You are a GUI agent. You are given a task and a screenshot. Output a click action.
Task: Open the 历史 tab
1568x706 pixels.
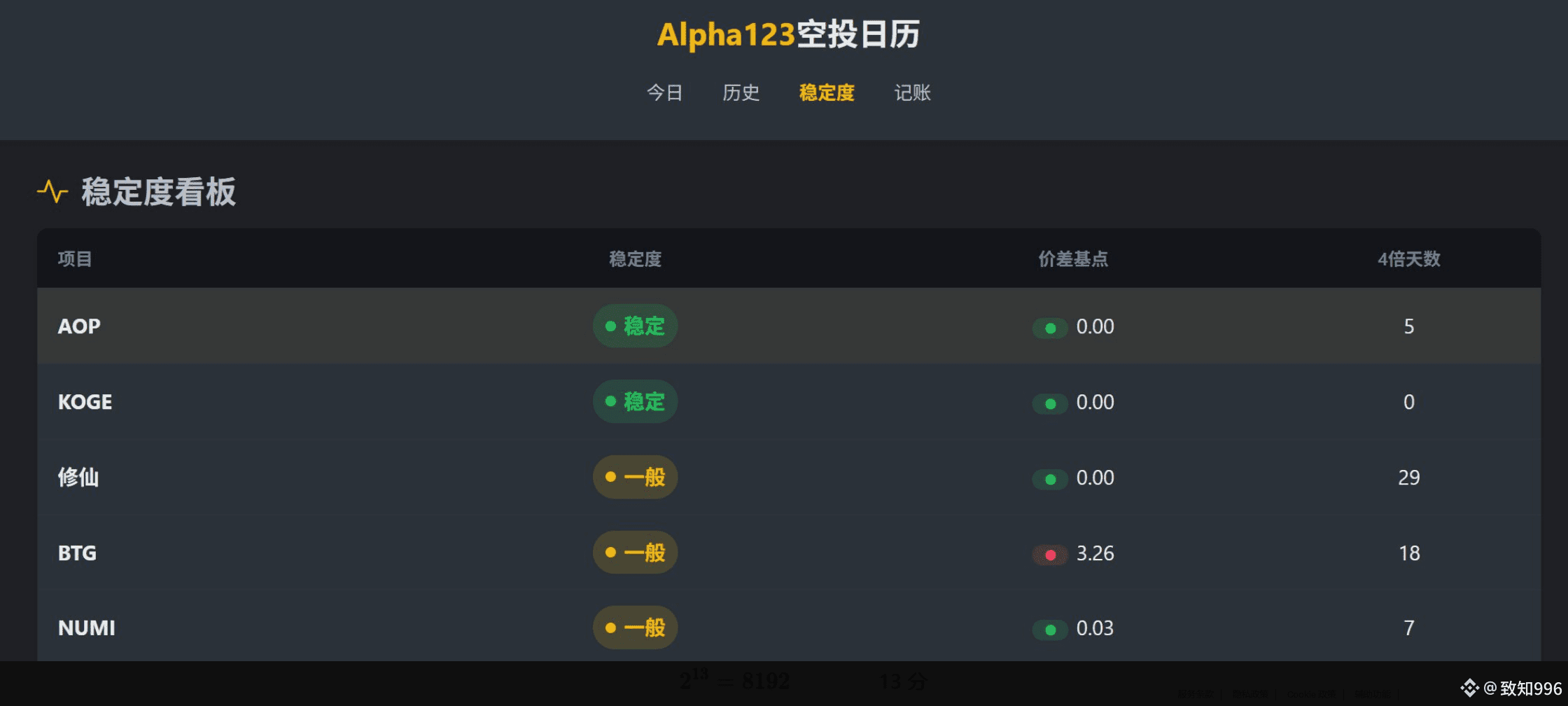(x=741, y=93)
